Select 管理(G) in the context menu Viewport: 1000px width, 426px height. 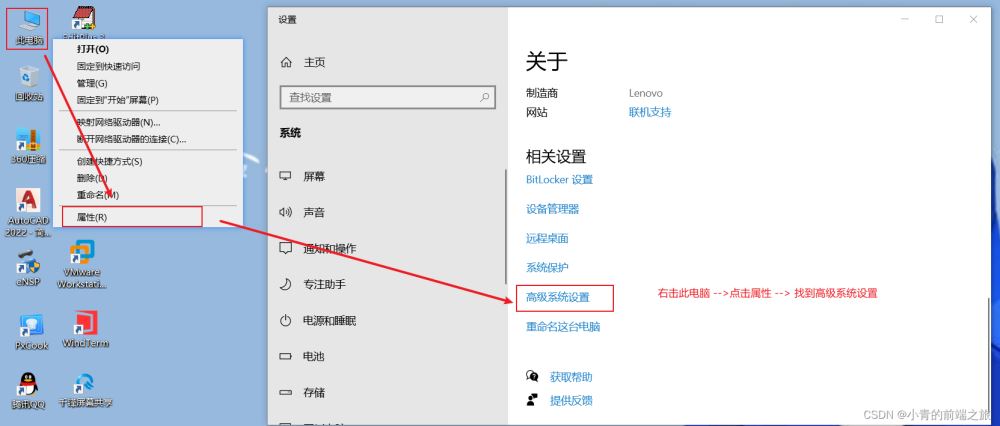pyautogui.click(x=92, y=83)
